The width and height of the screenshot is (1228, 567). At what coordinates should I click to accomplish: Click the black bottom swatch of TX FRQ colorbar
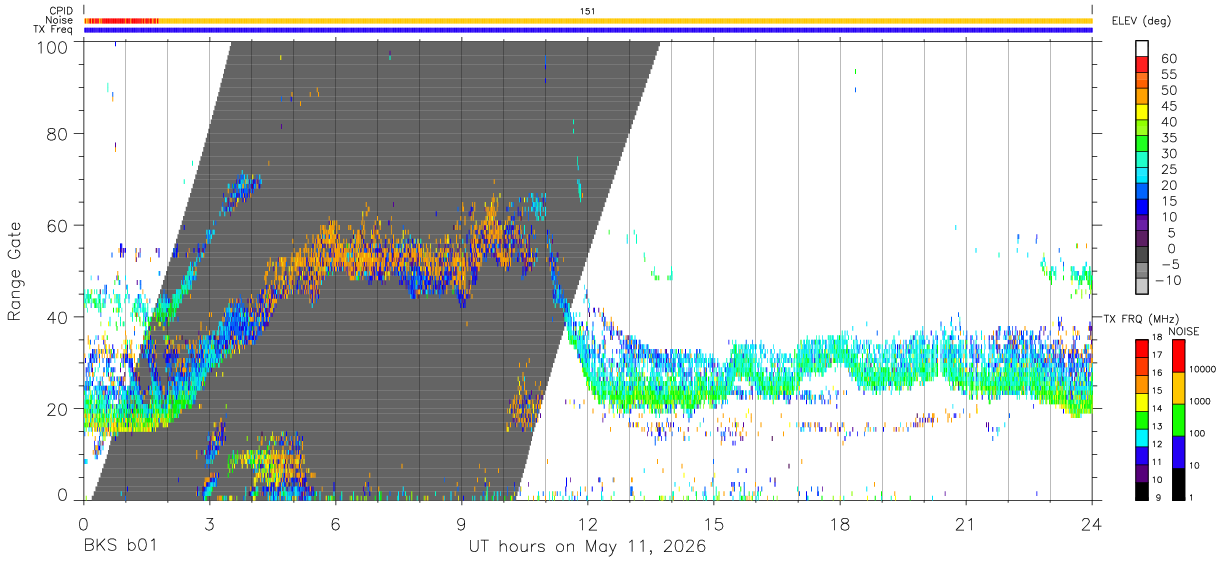(x=1142, y=490)
